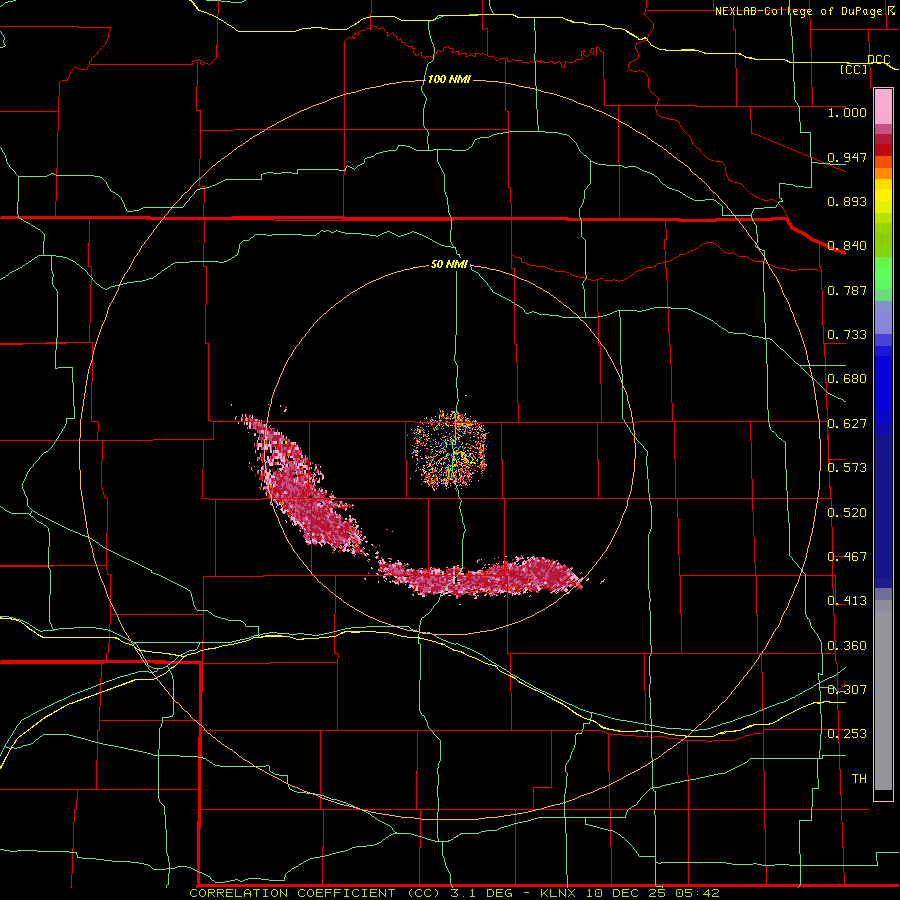The width and height of the screenshot is (900, 900).
Task: Select the 0.787 scale value
Action: pyautogui.click(x=847, y=290)
